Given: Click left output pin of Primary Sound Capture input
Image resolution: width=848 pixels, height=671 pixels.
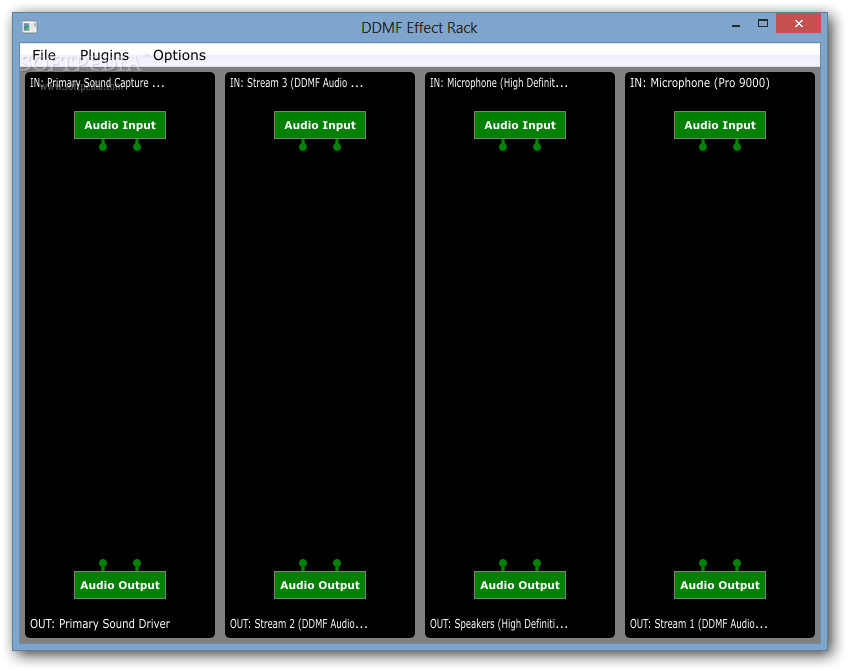Looking at the screenshot, I should pos(103,146).
